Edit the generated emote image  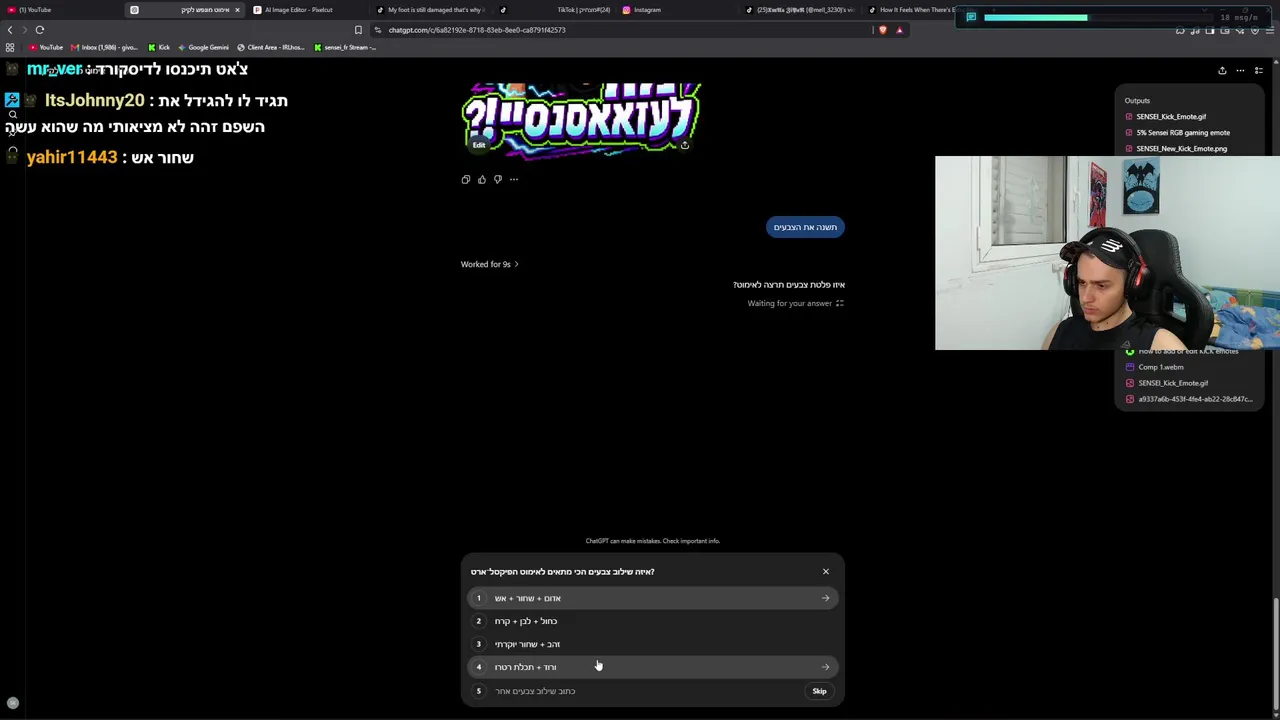pyautogui.click(x=479, y=146)
